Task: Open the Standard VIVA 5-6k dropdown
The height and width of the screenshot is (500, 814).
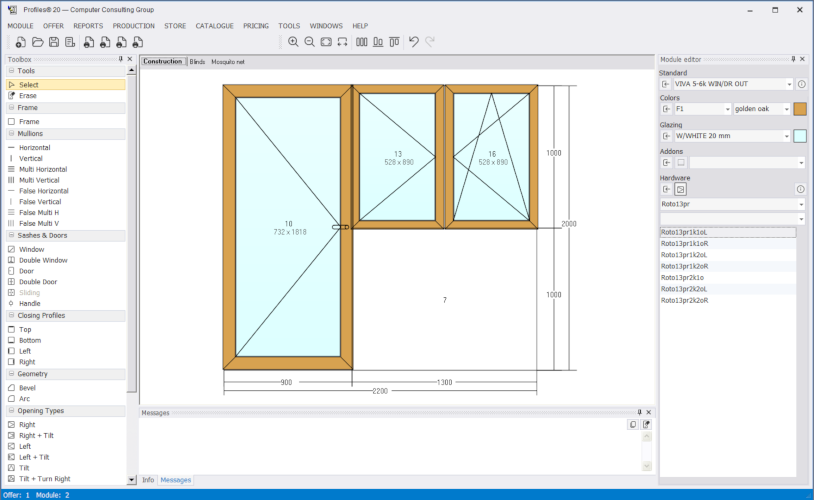Action: (x=733, y=84)
